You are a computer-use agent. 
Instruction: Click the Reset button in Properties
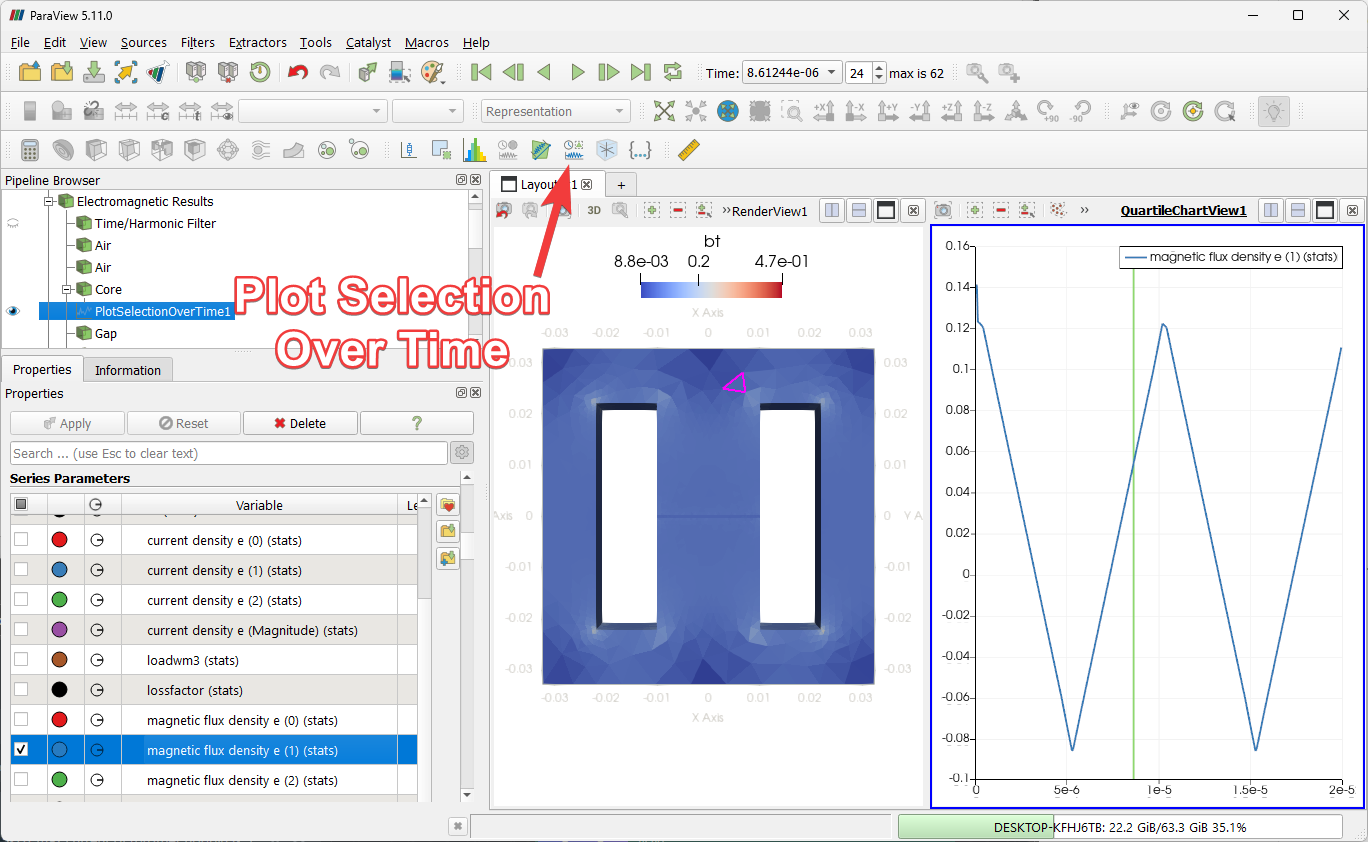(x=184, y=423)
